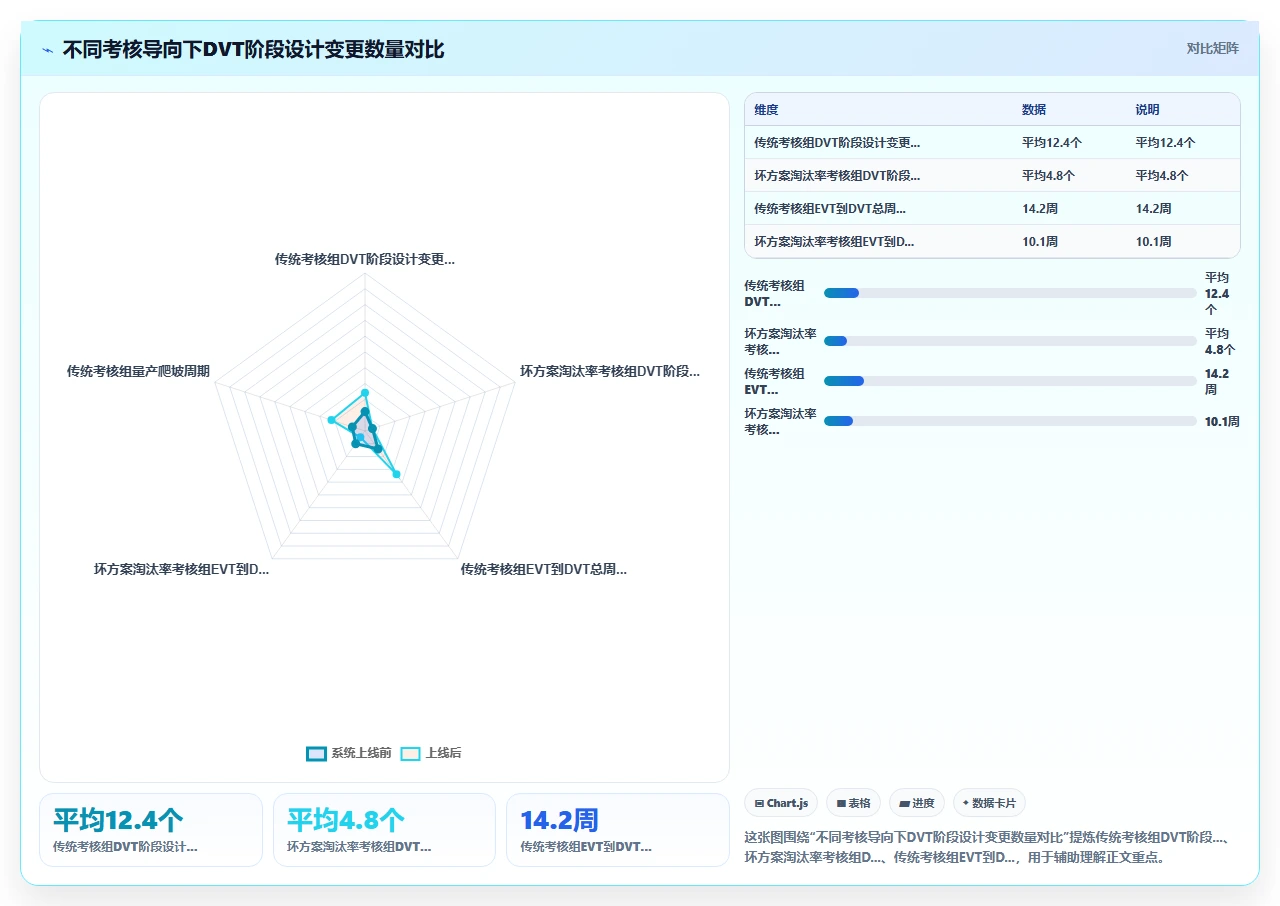Click the lightning icon beside the title
Screen dimensions: 1280x906
click(48, 50)
